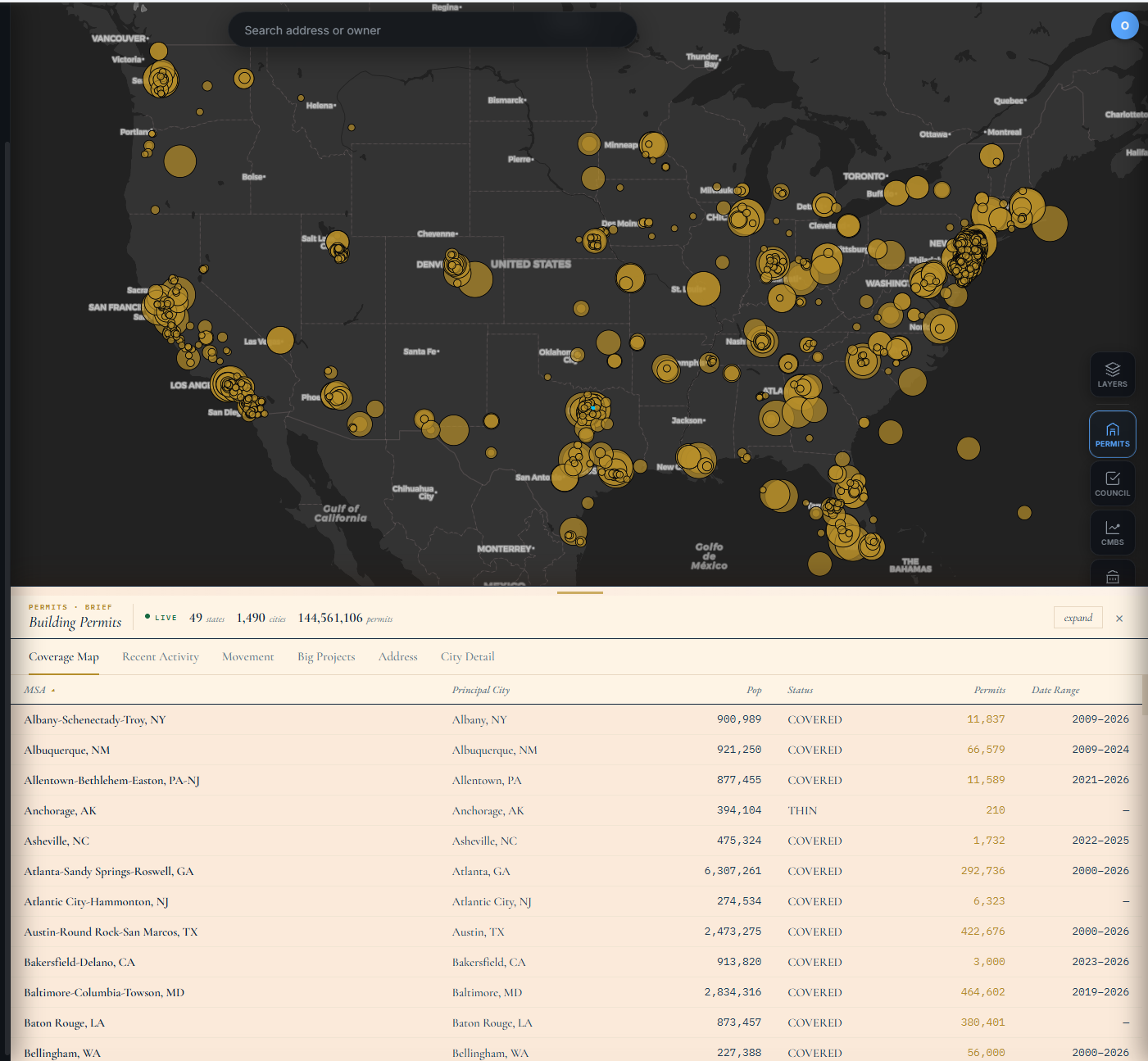Close the Building Permits panel

(x=1119, y=619)
